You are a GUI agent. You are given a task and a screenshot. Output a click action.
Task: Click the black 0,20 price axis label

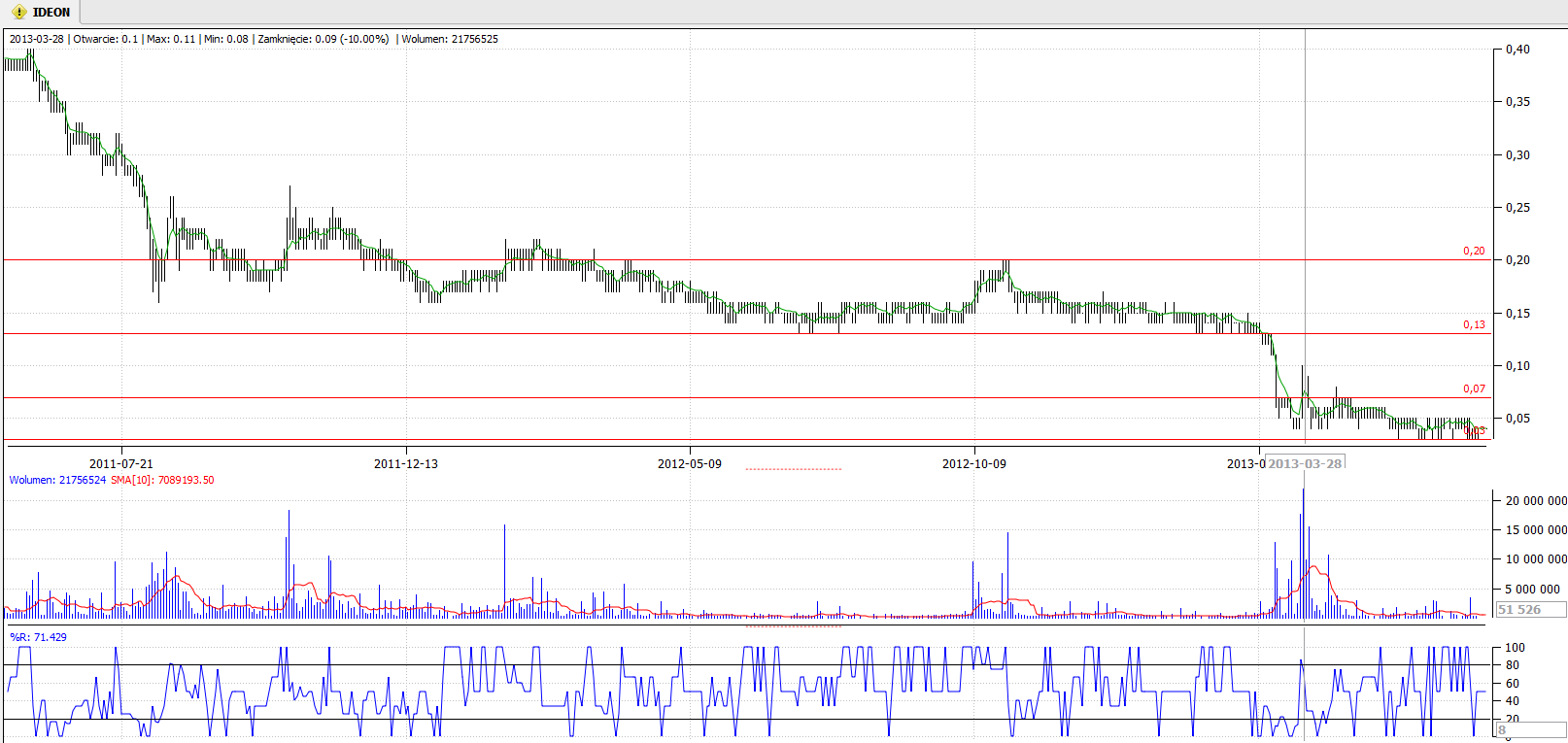pyautogui.click(x=1517, y=260)
